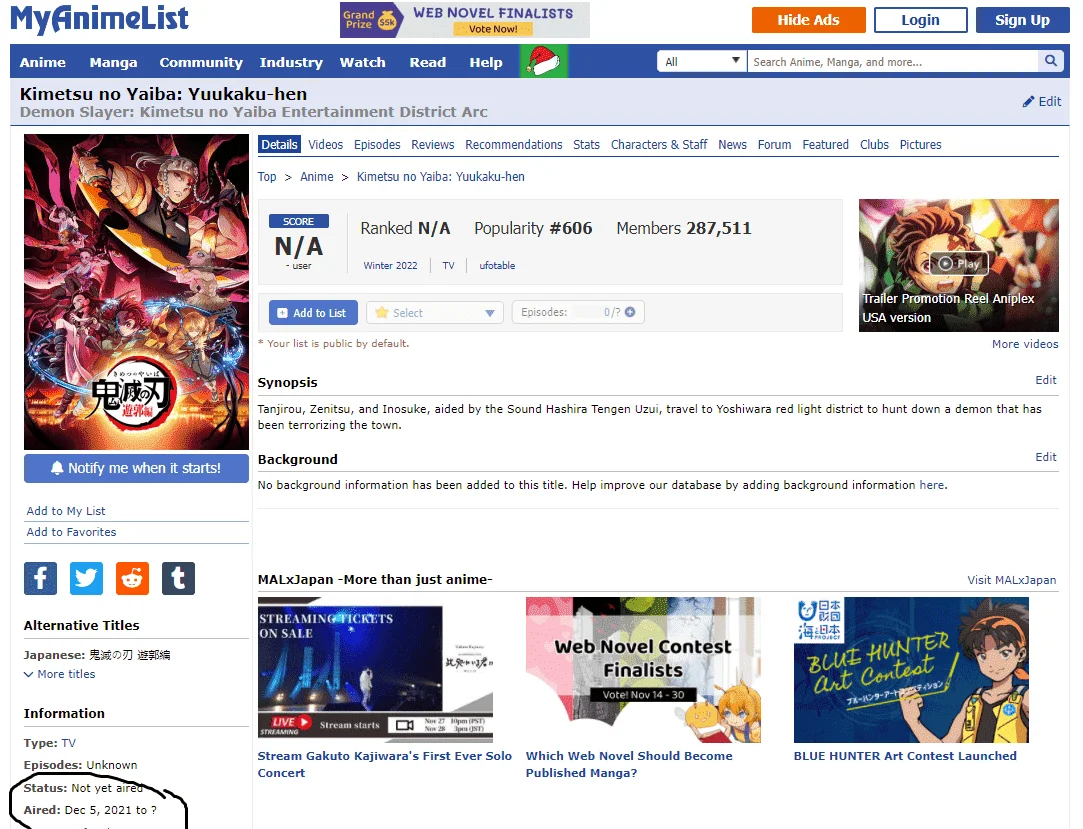Open the Pictures tab
The height and width of the screenshot is (829, 1083).
pos(921,144)
